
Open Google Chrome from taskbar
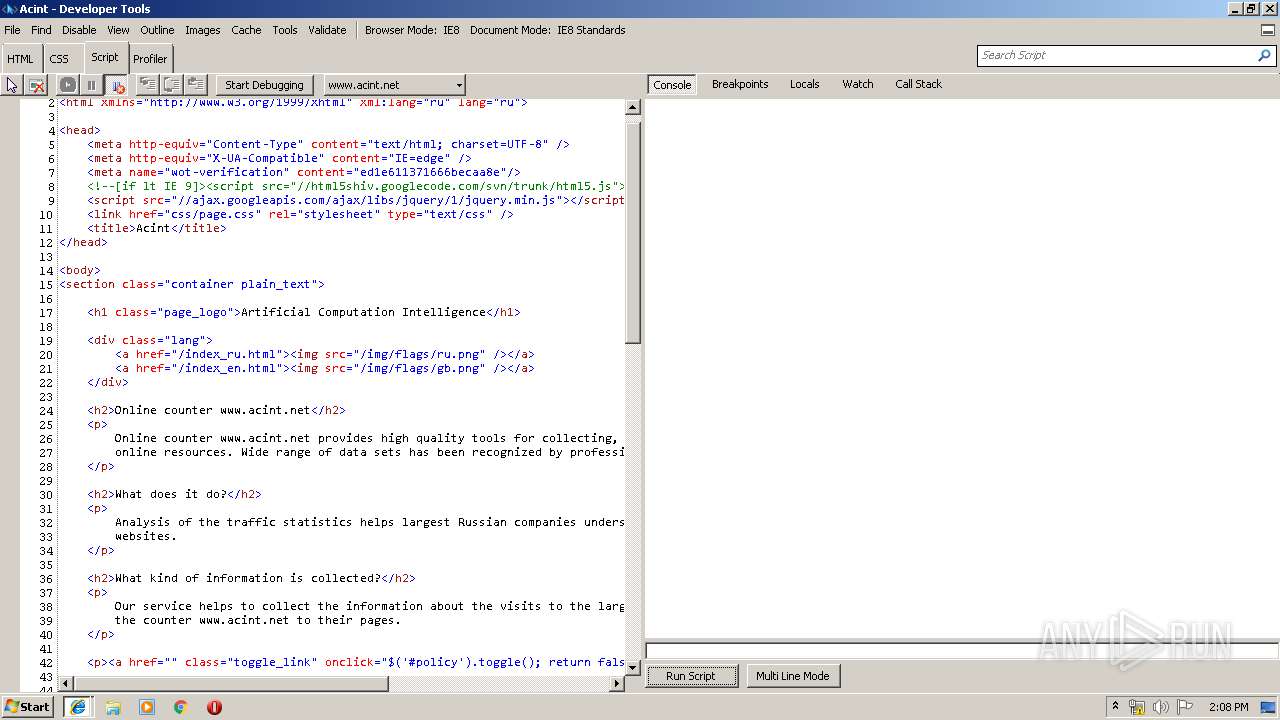[181, 707]
